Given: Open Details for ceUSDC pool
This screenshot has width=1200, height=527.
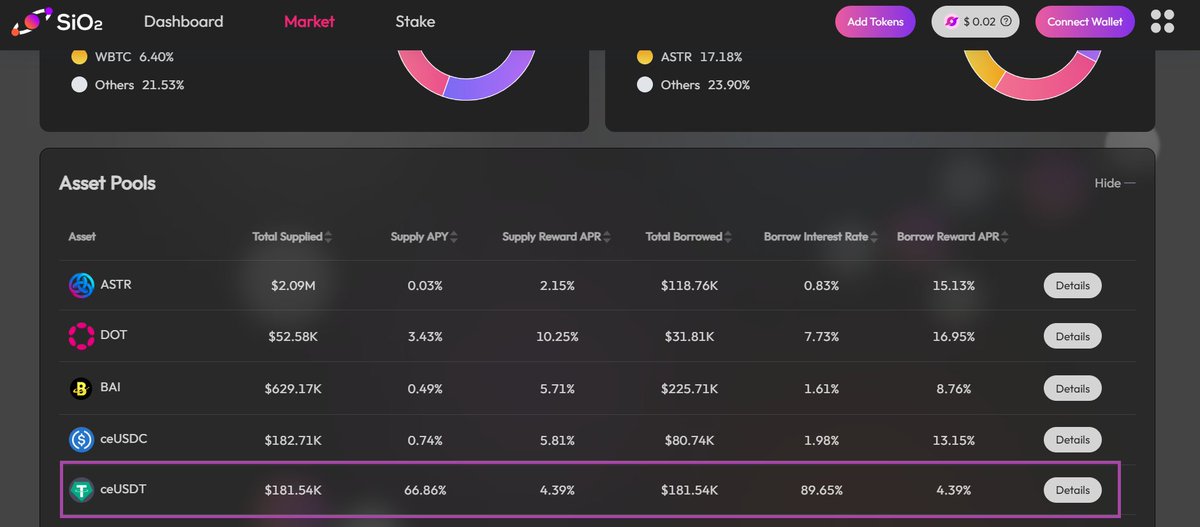Looking at the screenshot, I should [1073, 439].
